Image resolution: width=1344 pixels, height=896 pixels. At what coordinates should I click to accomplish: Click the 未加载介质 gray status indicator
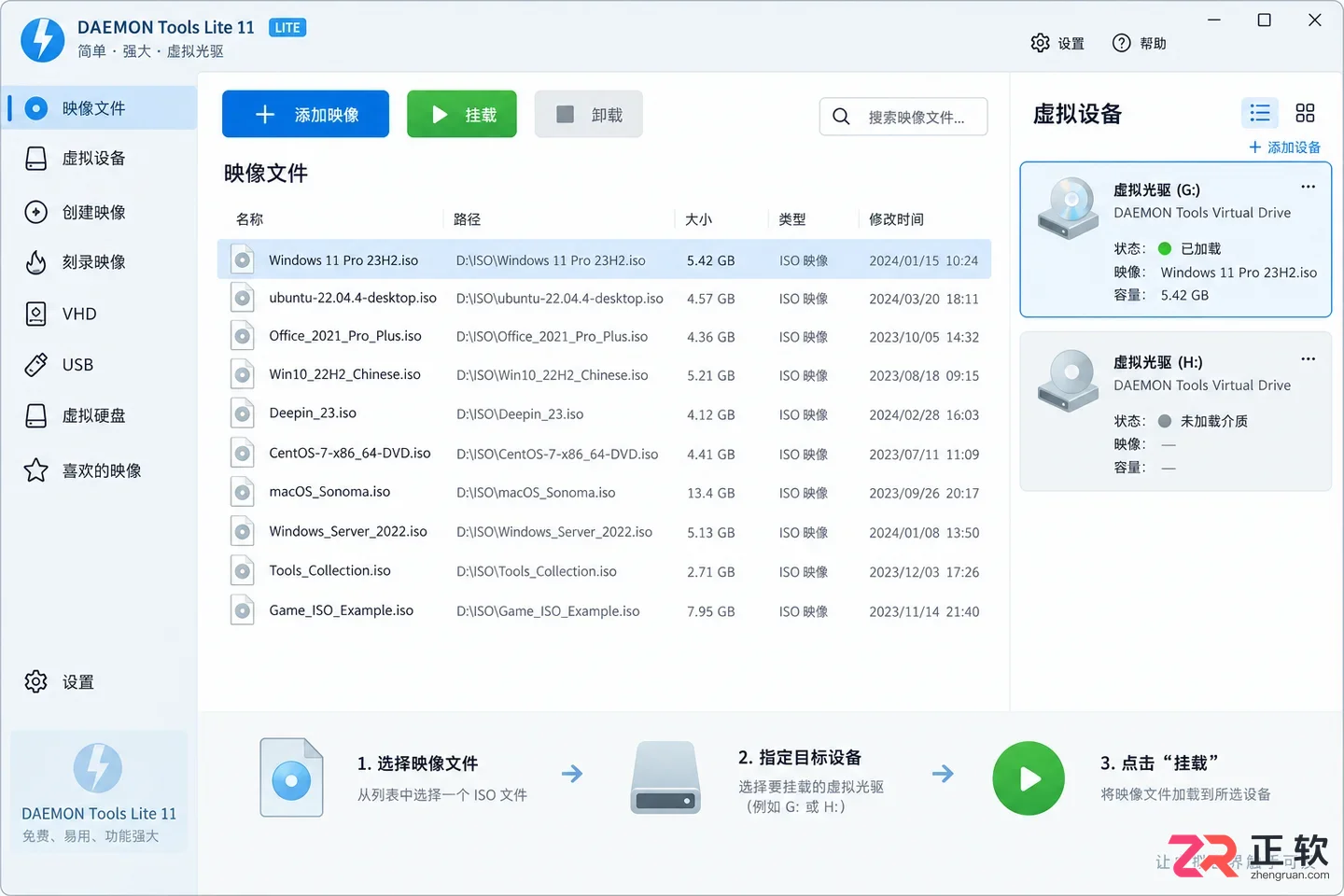pyautogui.click(x=1165, y=421)
